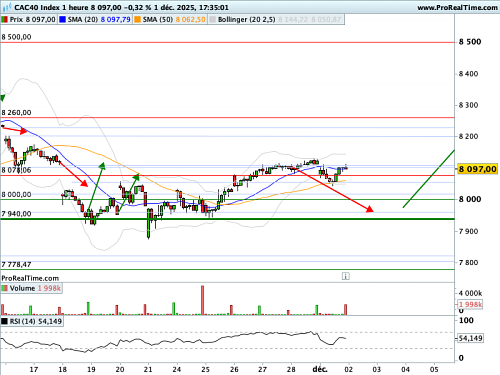Click the déc. month label on the time axis

pyautogui.click(x=320, y=369)
